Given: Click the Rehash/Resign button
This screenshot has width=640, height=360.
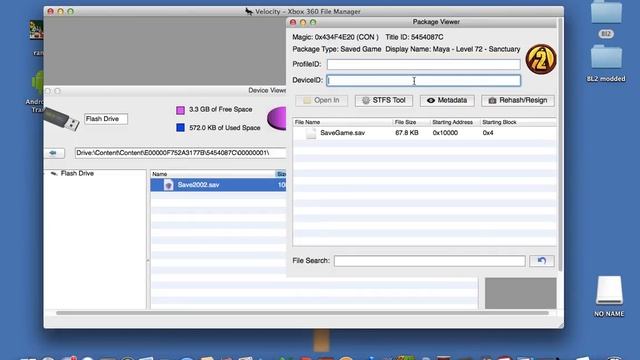Looking at the screenshot, I should point(518,100).
